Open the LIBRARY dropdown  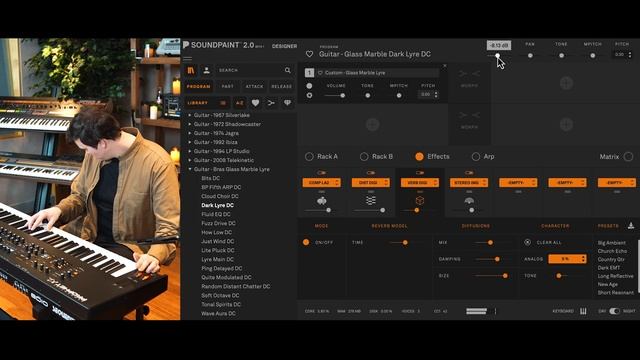click(207, 103)
